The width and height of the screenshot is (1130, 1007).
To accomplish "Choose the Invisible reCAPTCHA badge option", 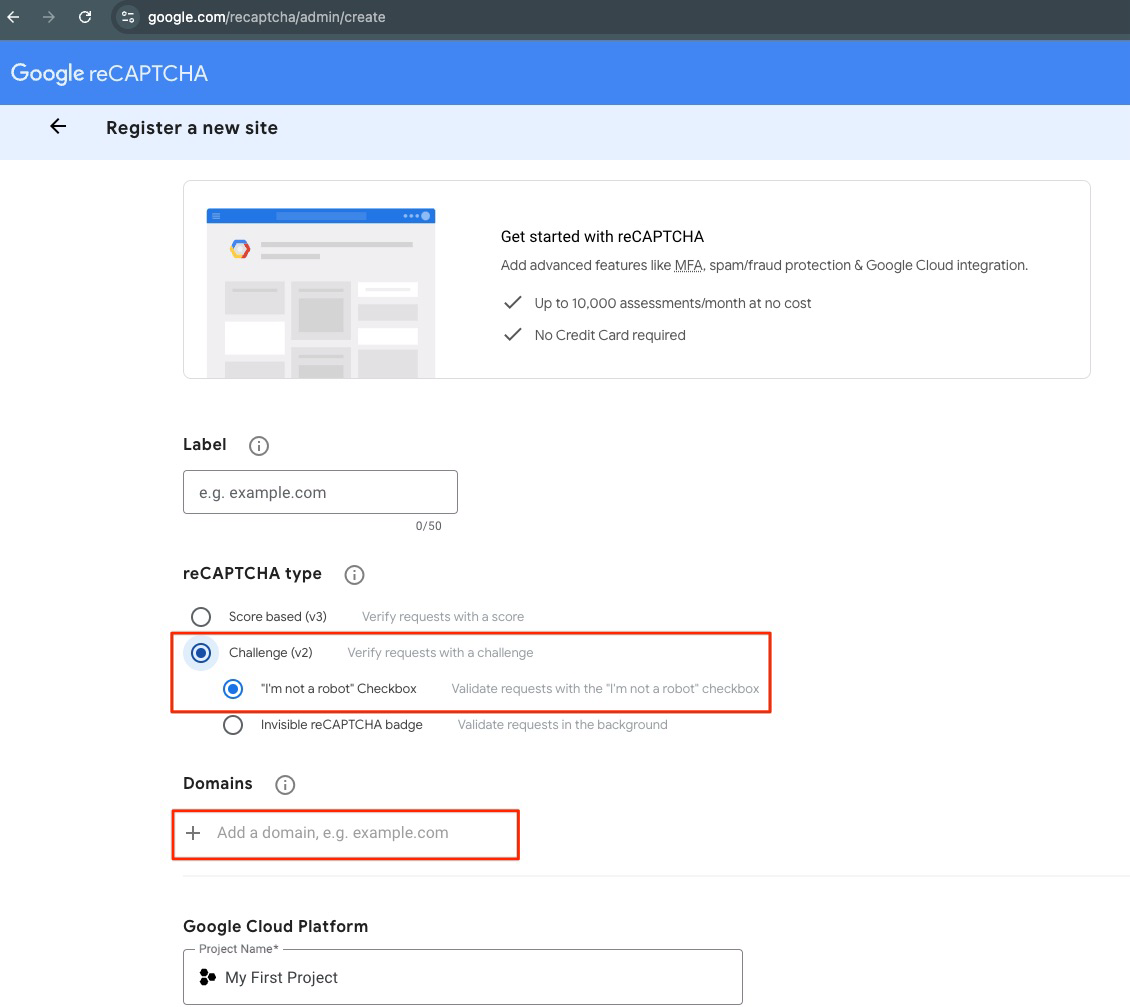I will [233, 725].
